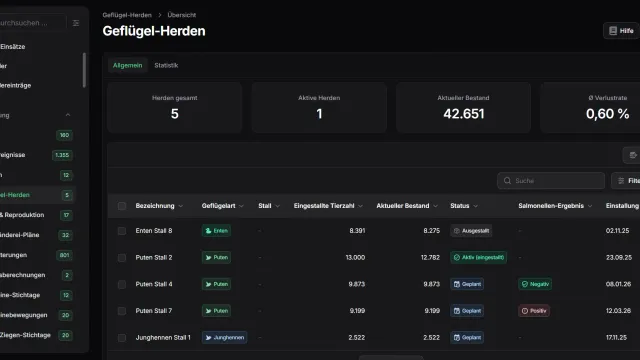Click the Geplant status in Junghennen Stall 1 row

[467, 338]
